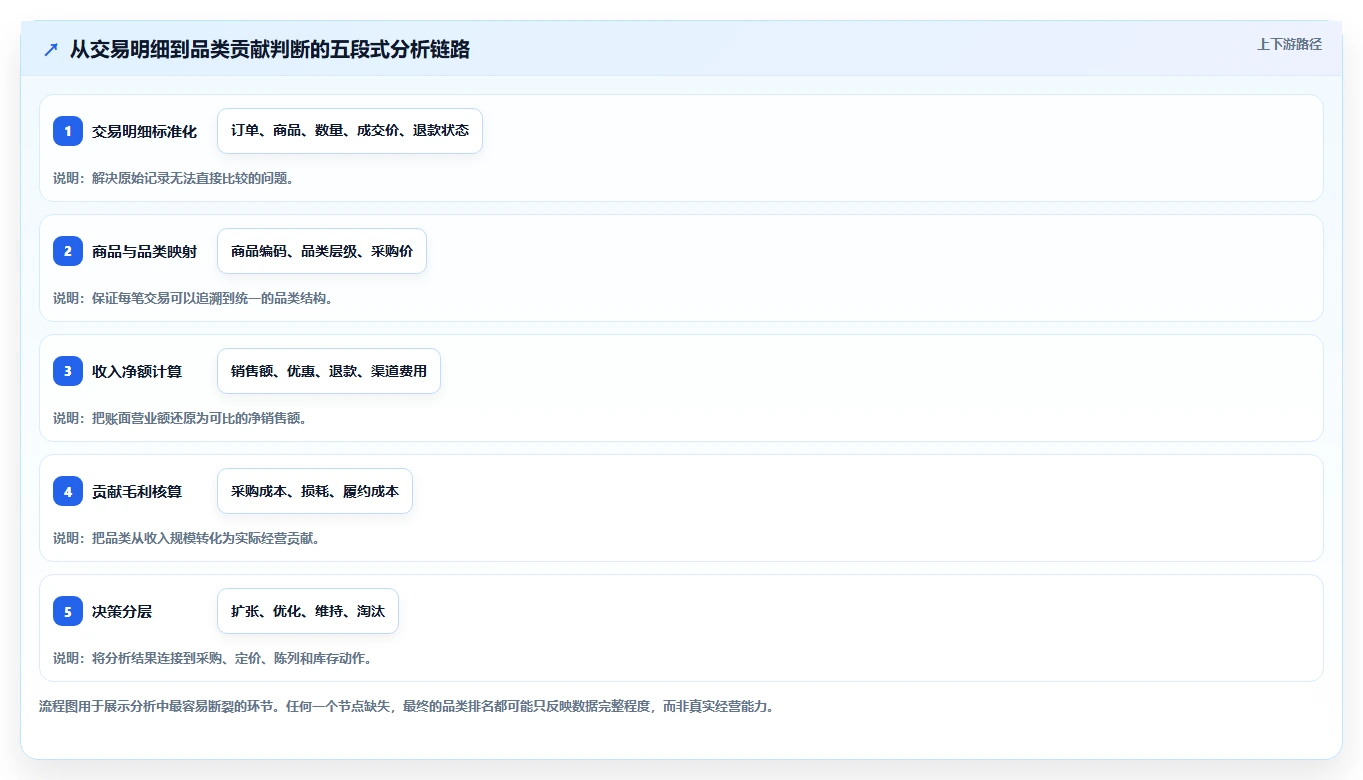This screenshot has height=780, width=1363.
Task: Click the note 将分析结果连接到采购、定价、陈列和库存动作
Action: click(213, 658)
